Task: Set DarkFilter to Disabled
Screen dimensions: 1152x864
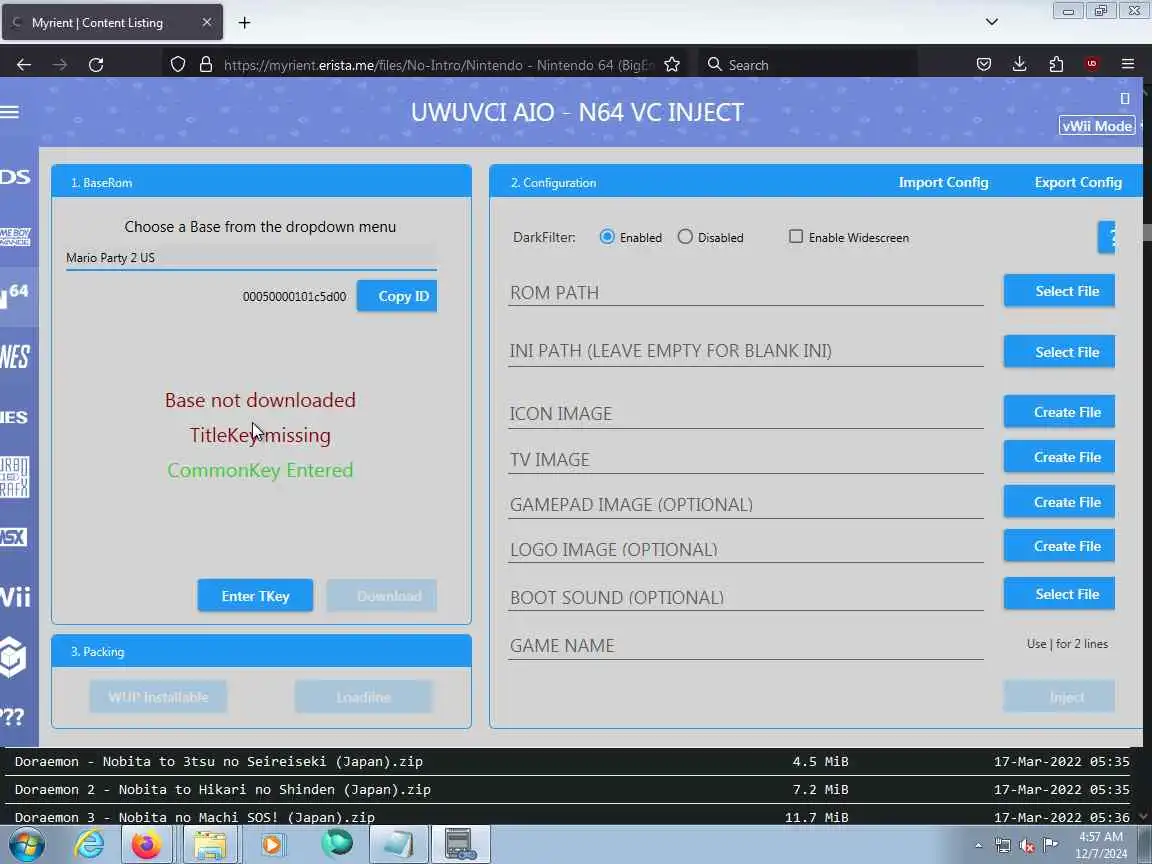Action: [685, 237]
